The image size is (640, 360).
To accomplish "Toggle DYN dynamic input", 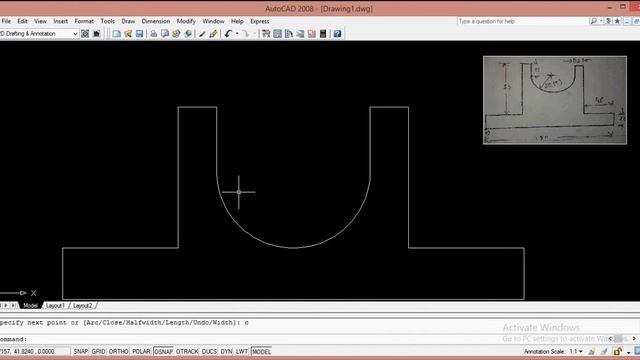I will [x=226, y=351].
